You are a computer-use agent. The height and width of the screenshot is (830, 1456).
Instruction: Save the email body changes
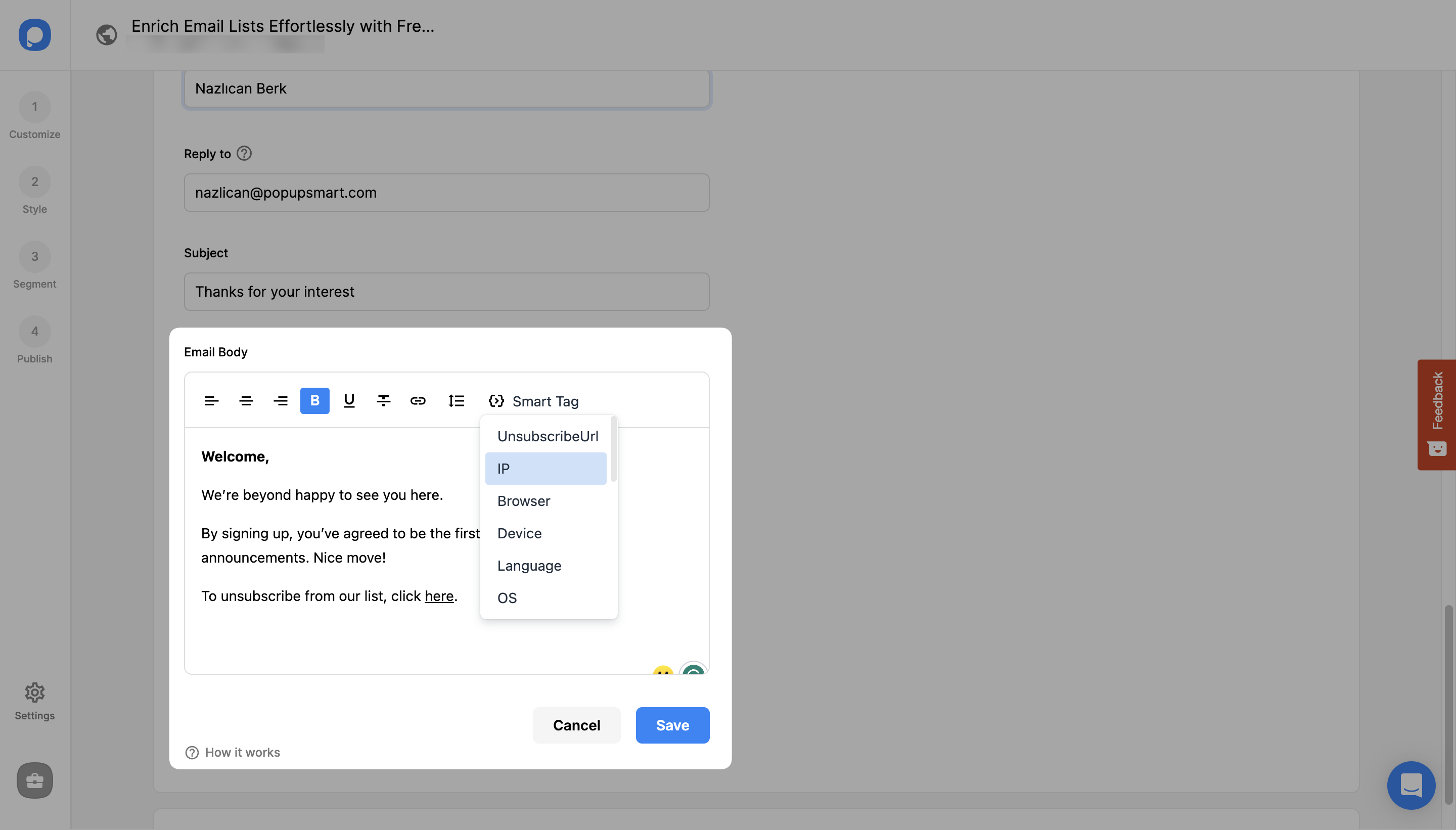[x=671, y=724]
